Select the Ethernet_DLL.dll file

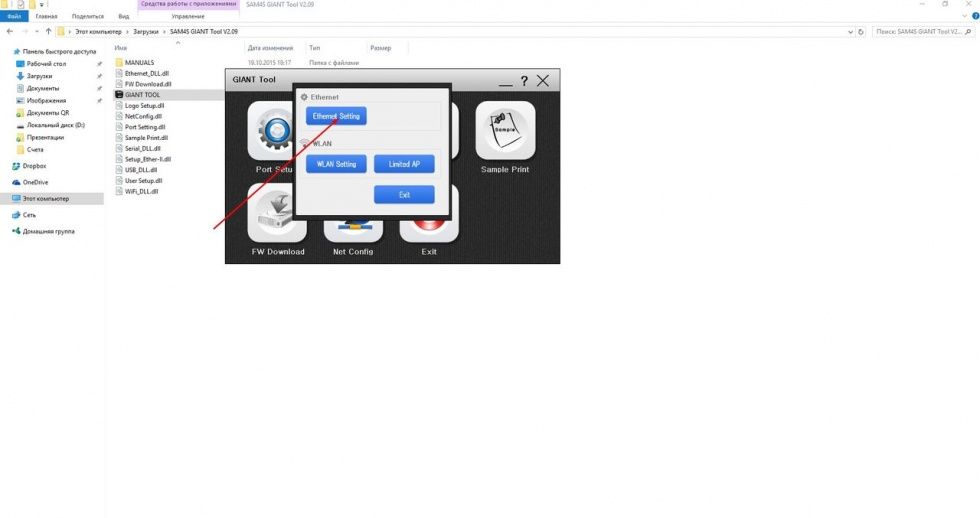pos(146,73)
